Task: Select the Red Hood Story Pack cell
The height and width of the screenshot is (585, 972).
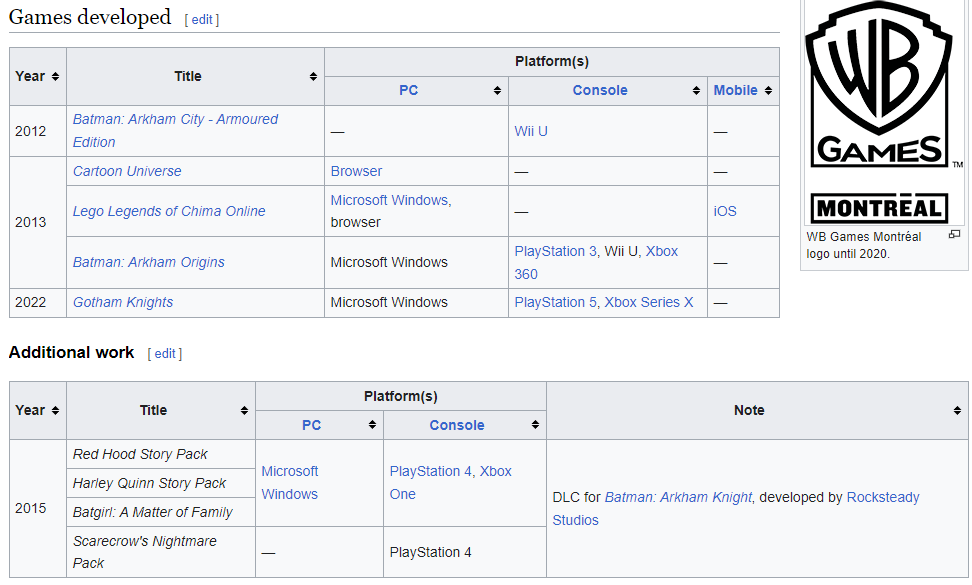Action: (161, 454)
